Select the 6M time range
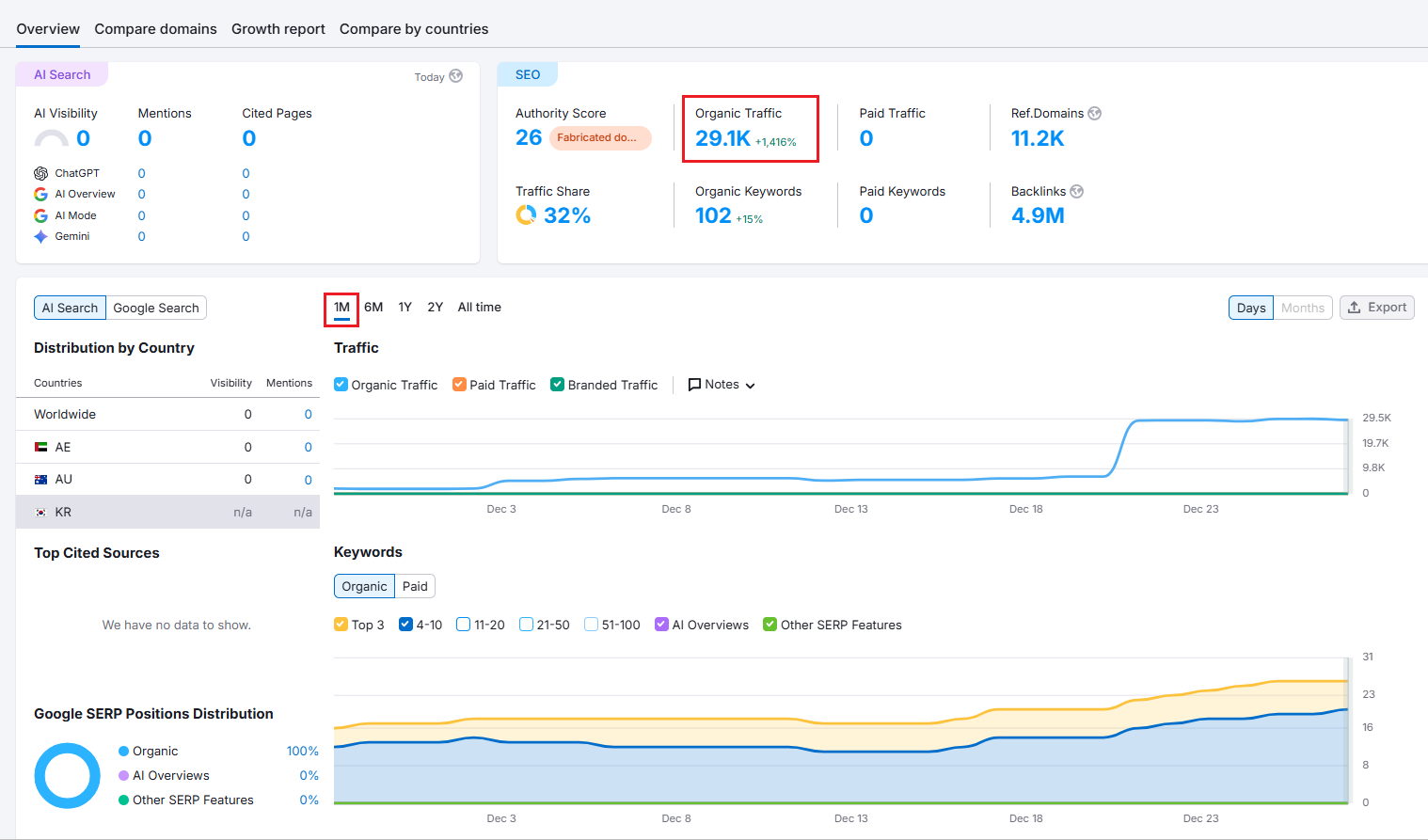Screen dimensions: 1428x840 point(373,308)
